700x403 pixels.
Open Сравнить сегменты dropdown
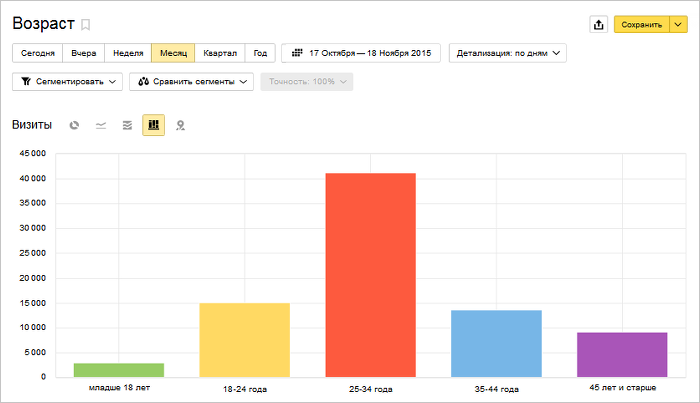point(191,81)
